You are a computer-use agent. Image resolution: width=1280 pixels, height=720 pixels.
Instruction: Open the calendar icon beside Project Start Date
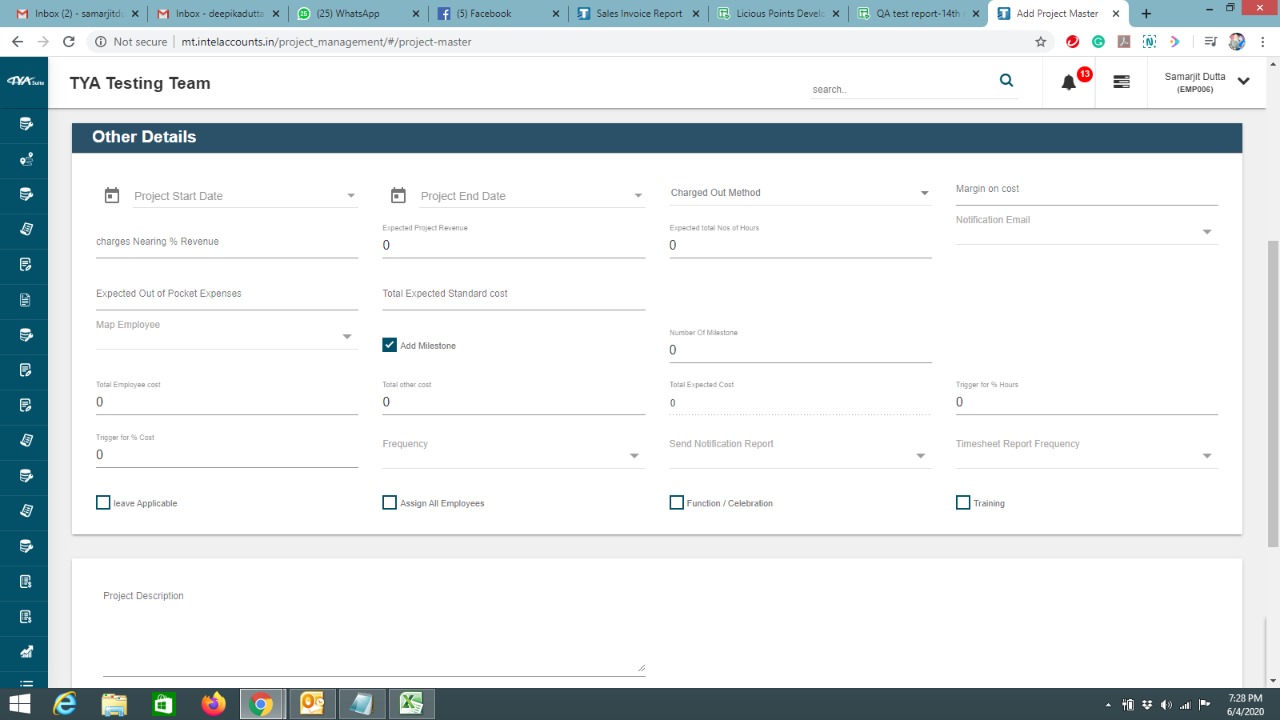coord(112,195)
